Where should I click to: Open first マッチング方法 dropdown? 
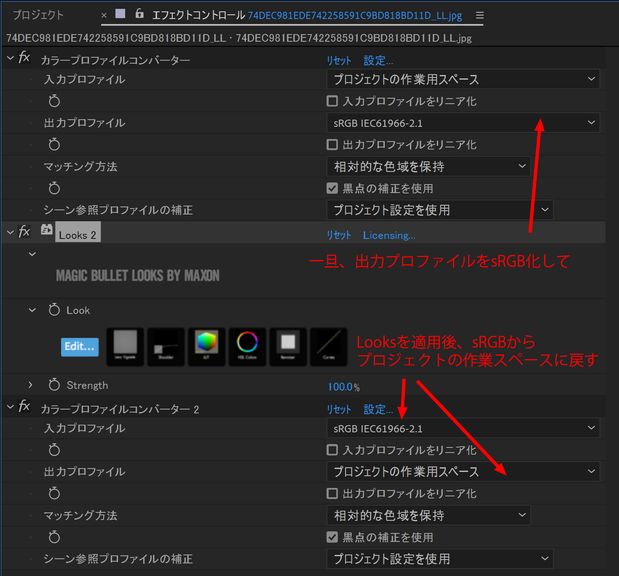pos(428,166)
